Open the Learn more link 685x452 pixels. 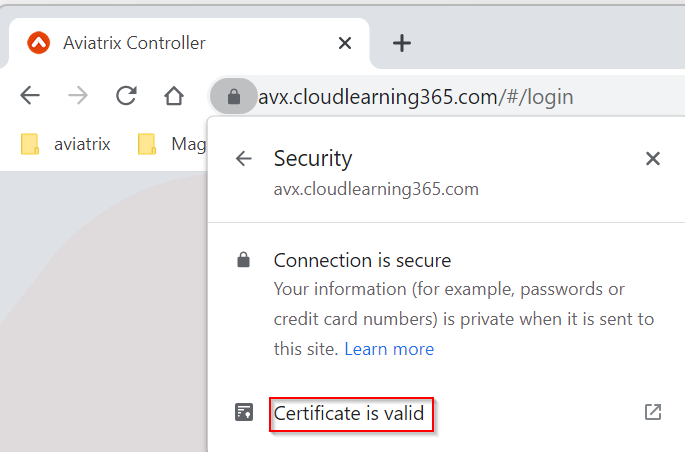(x=389, y=349)
